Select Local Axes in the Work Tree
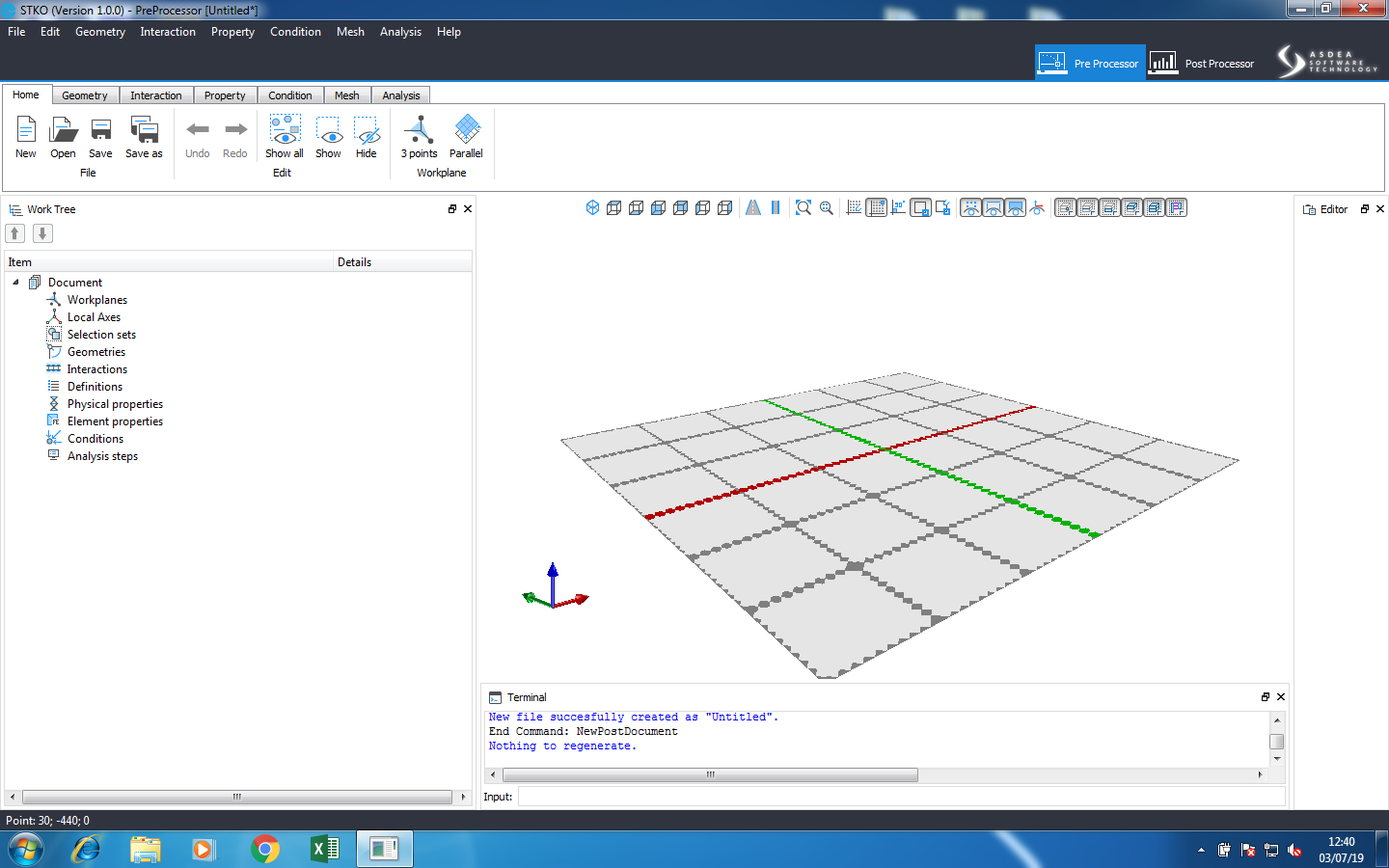 (94, 317)
